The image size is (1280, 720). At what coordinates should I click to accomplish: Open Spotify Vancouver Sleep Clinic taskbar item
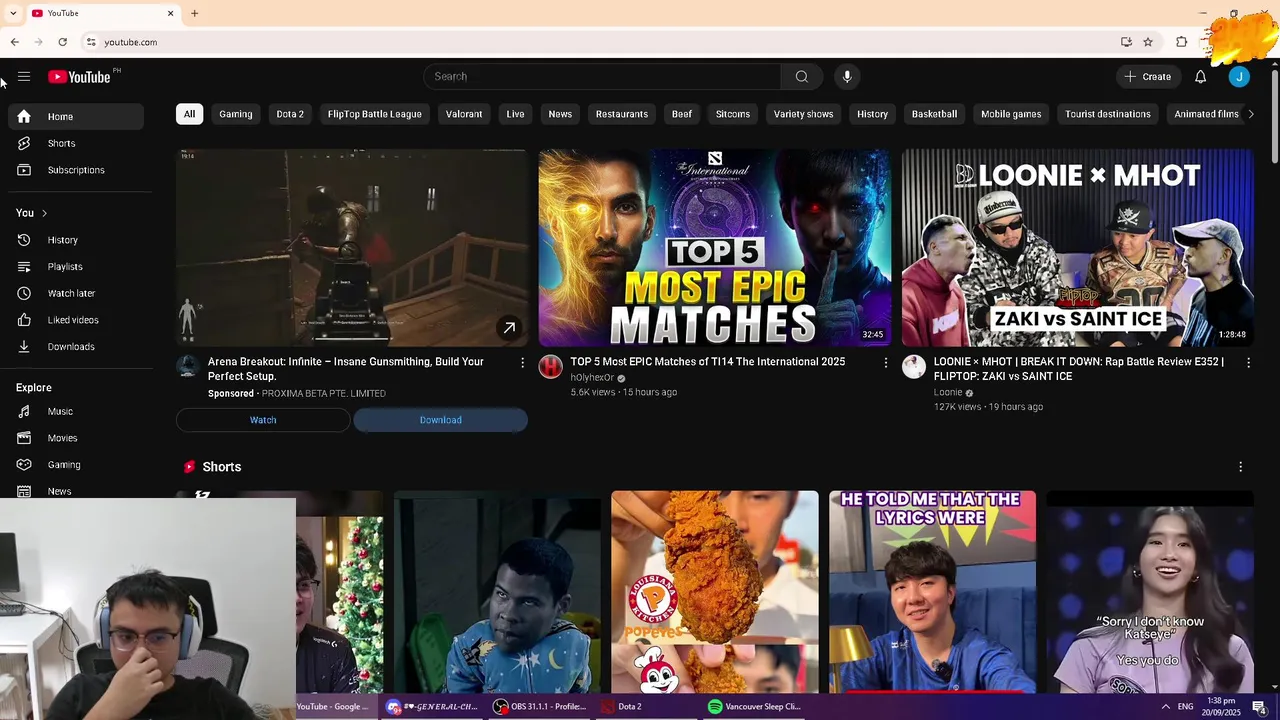[755, 707]
